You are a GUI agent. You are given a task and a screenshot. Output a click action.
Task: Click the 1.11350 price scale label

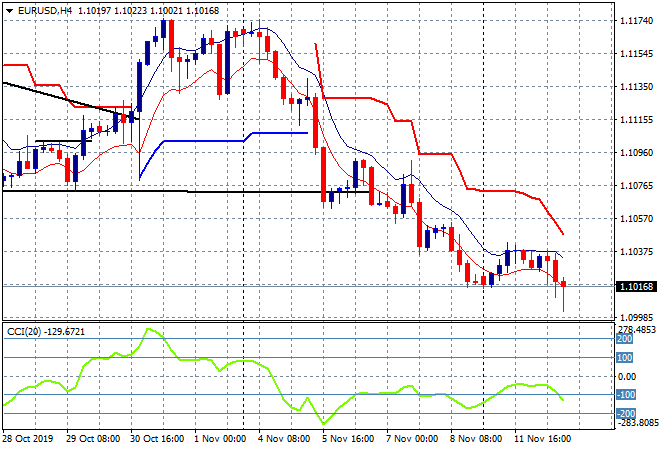coord(637,87)
